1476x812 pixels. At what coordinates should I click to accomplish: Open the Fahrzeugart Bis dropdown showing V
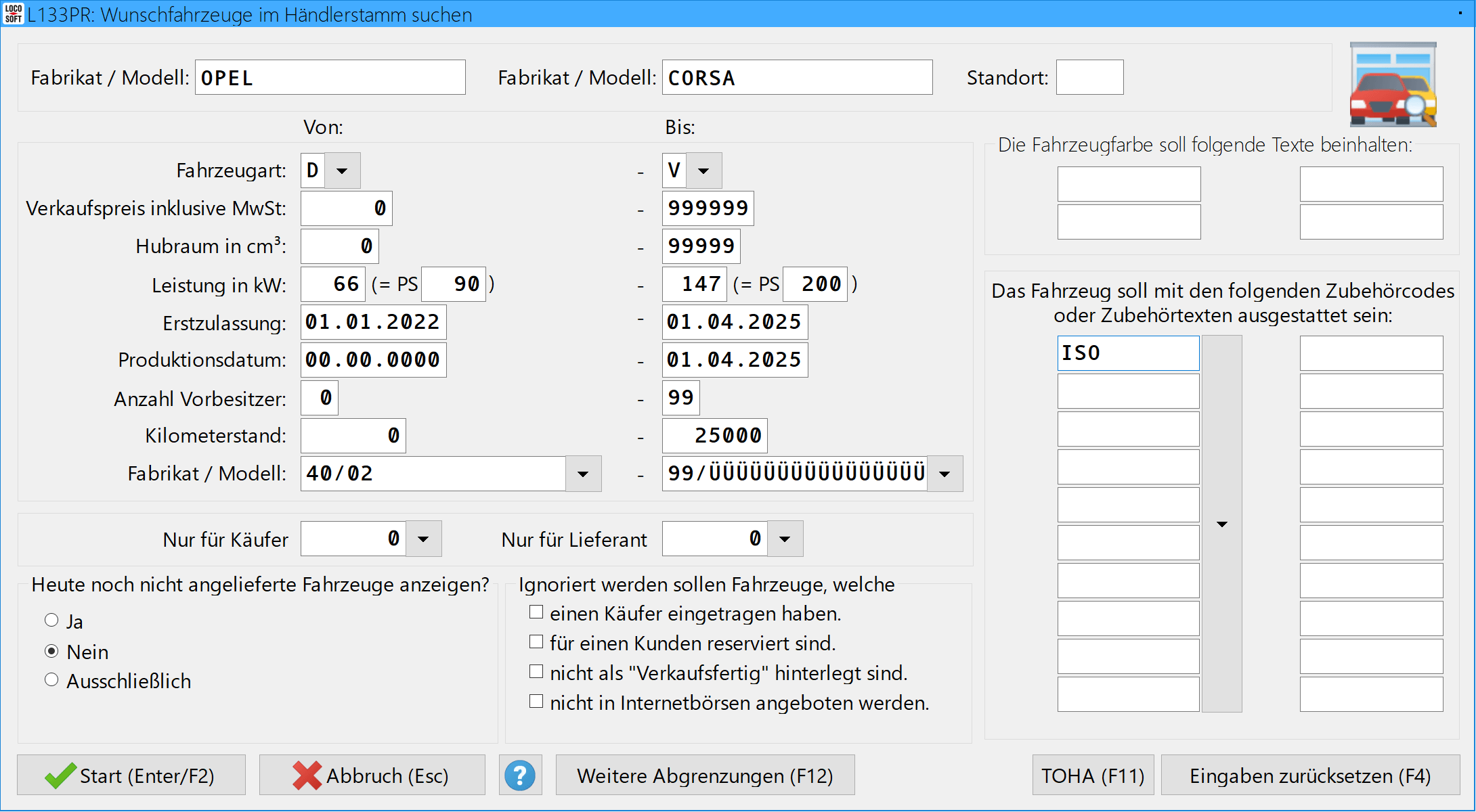pyautogui.click(x=704, y=171)
